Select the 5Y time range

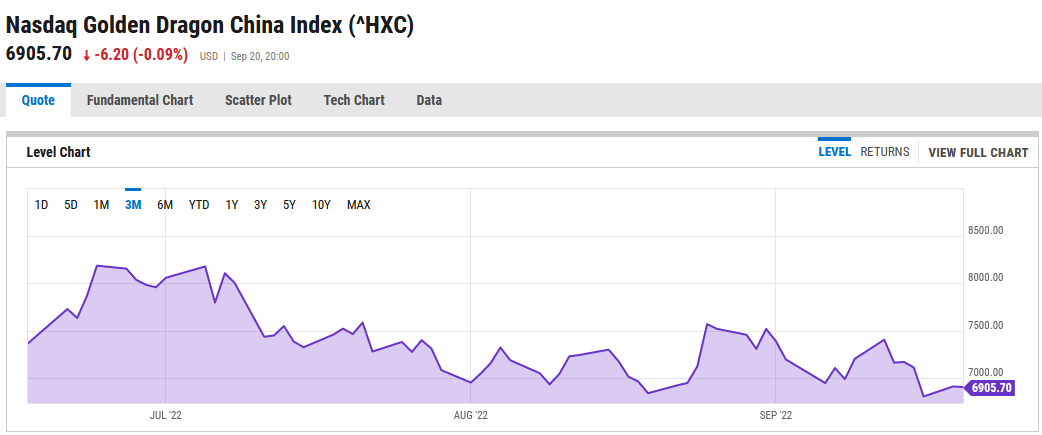[x=289, y=205]
